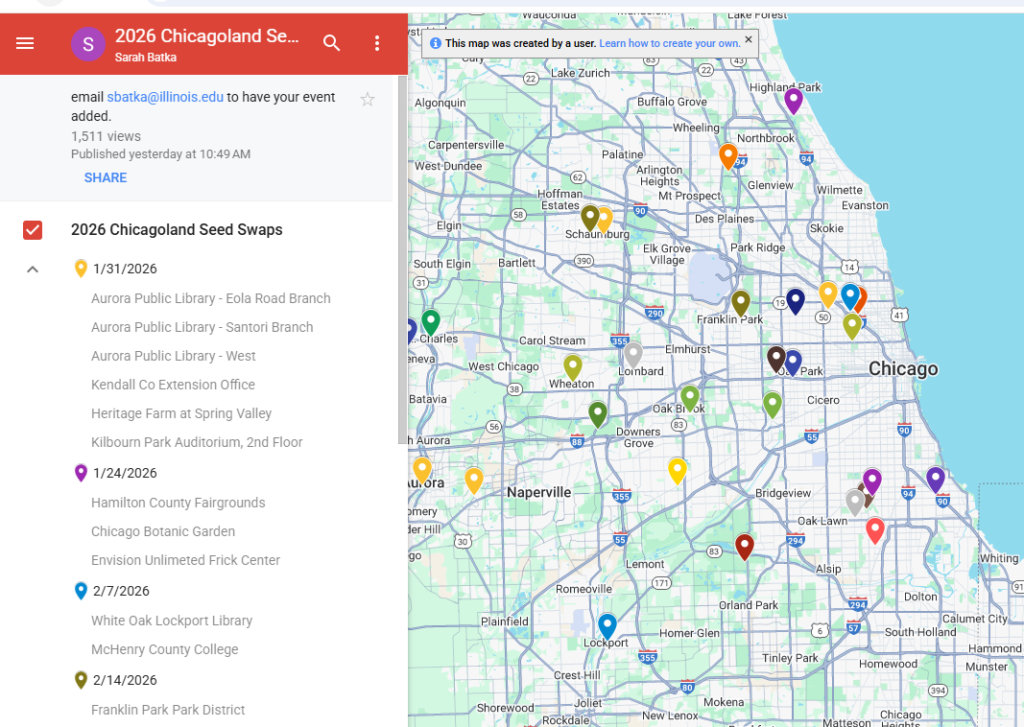Uncheck the 2026 Chicagoland Seed Swaps layer
Viewport: 1024px width, 727px height.
33,230
